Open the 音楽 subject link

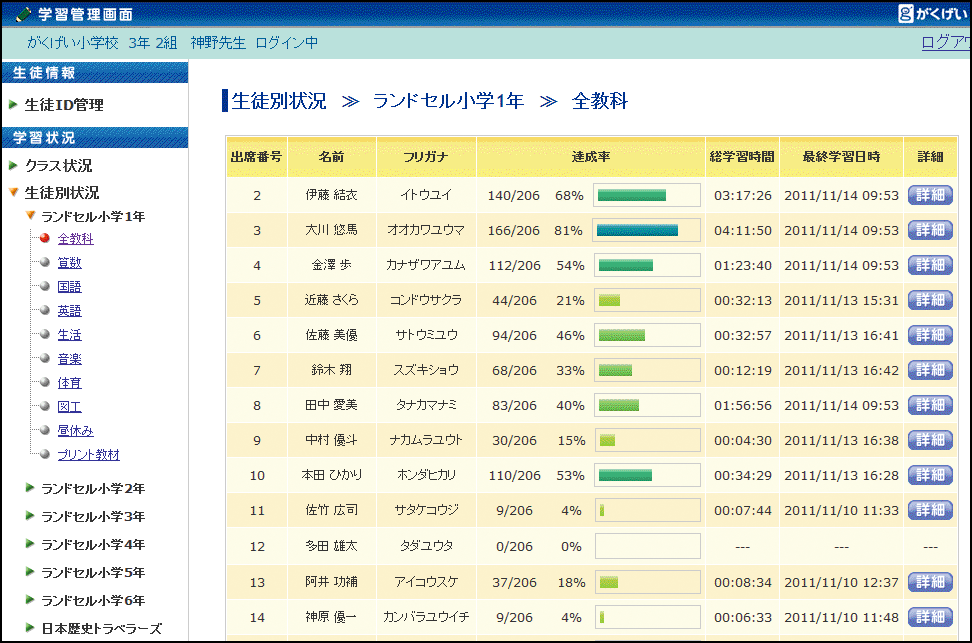[69, 359]
